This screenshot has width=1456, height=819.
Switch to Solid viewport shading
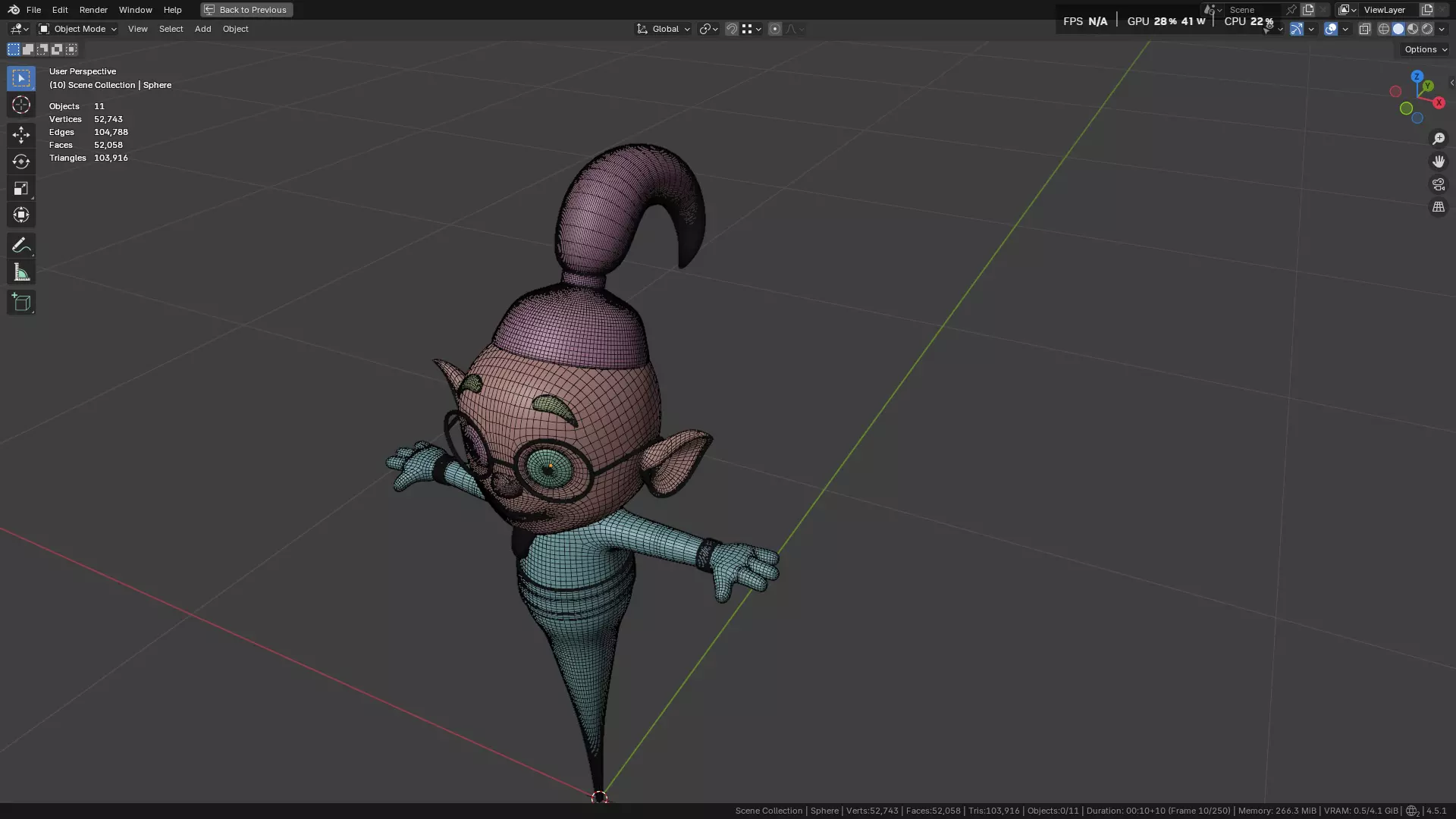click(1398, 29)
